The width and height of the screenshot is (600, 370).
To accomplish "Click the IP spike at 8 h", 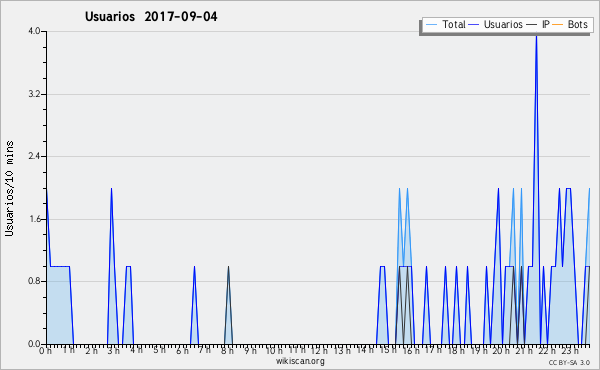I will (228, 267).
